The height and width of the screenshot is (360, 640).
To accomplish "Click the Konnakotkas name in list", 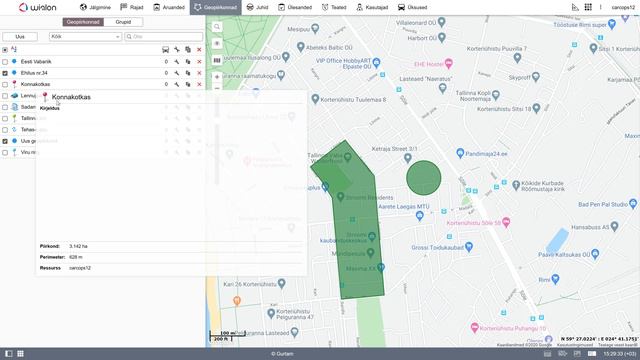I will [x=36, y=84].
